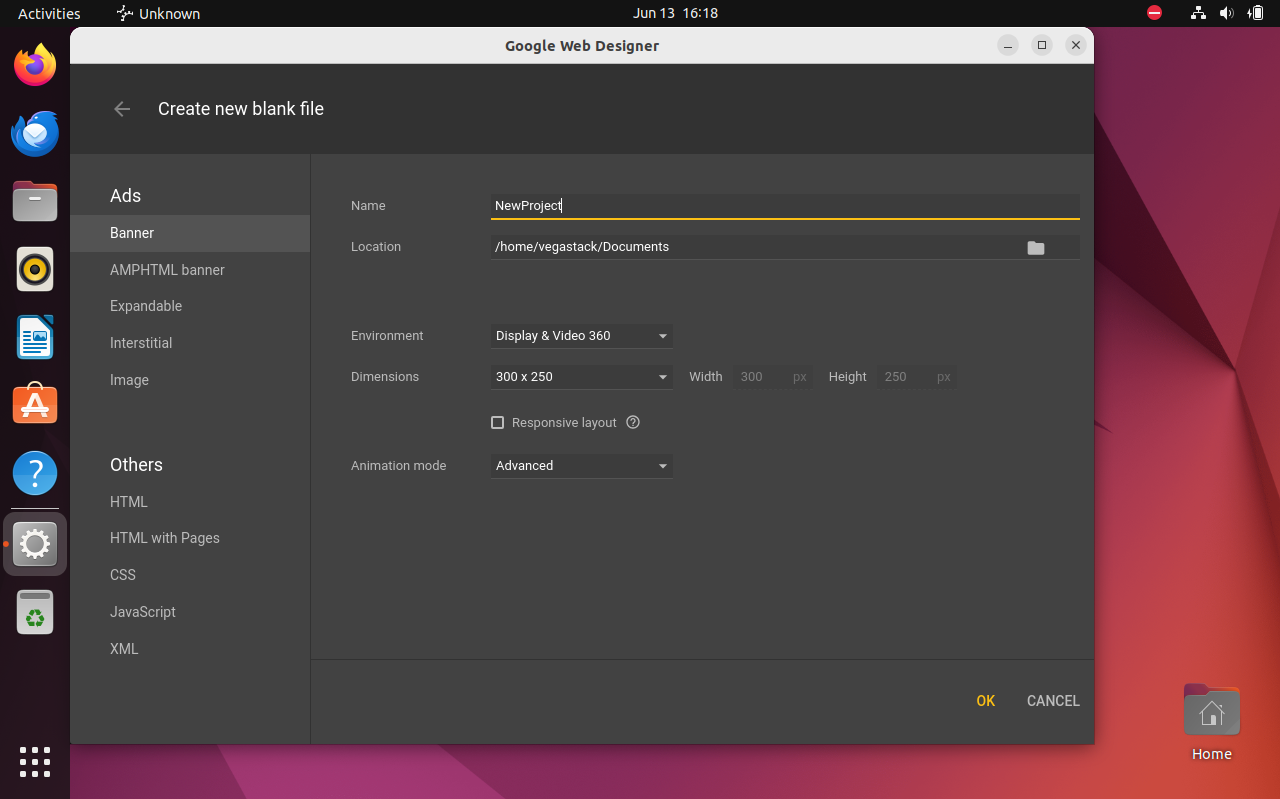Click the Environment label

point(387,336)
